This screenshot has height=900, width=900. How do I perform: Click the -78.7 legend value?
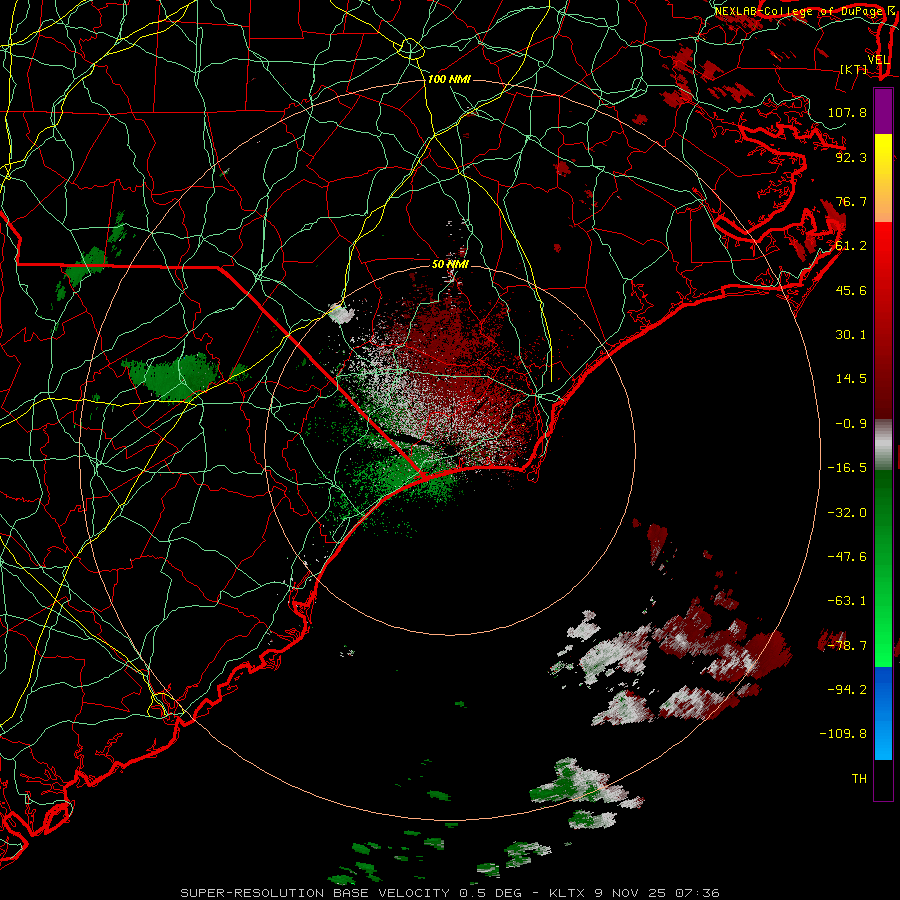click(847, 645)
